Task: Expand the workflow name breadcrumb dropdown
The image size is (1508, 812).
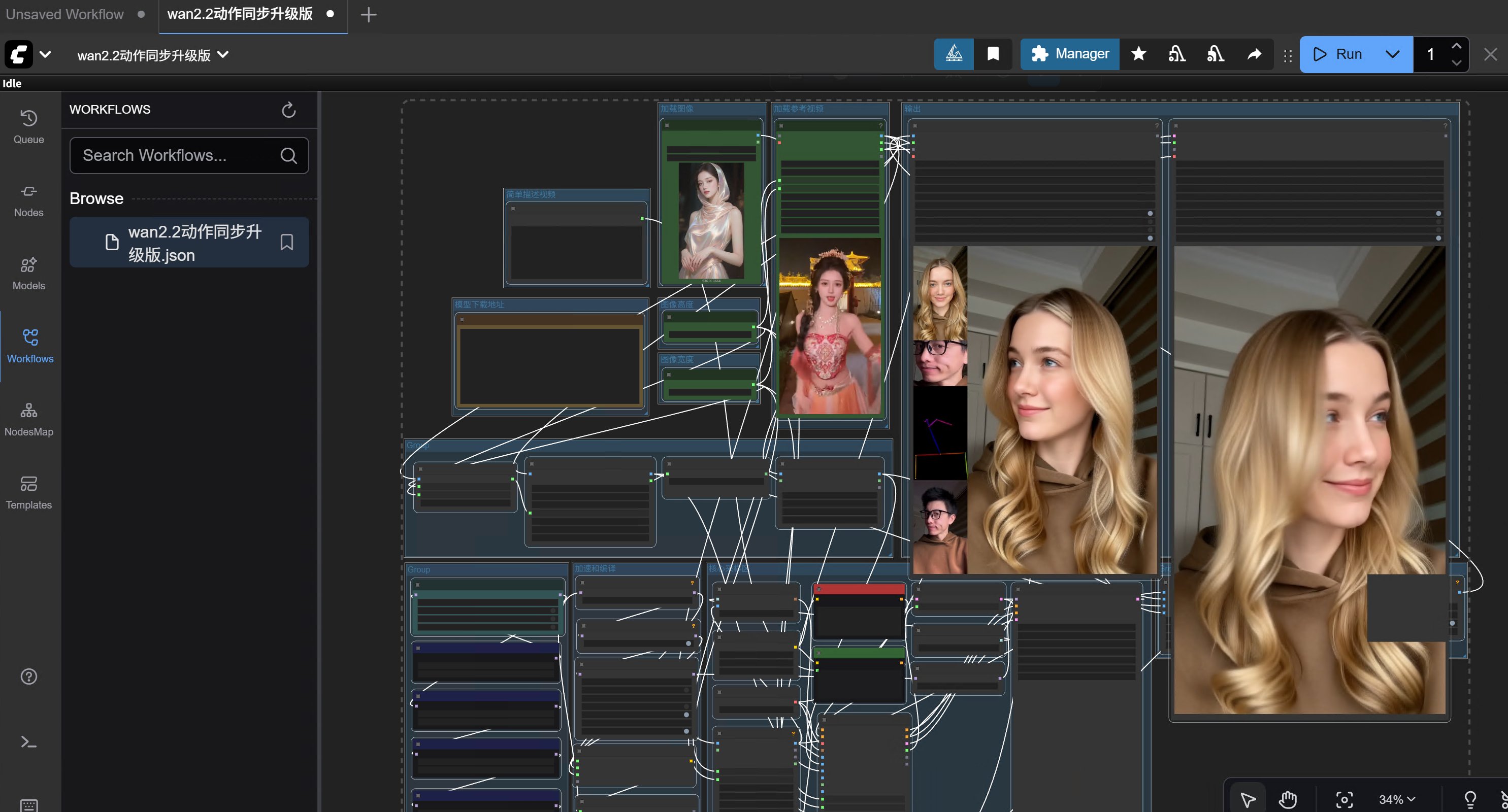Action: (x=223, y=55)
